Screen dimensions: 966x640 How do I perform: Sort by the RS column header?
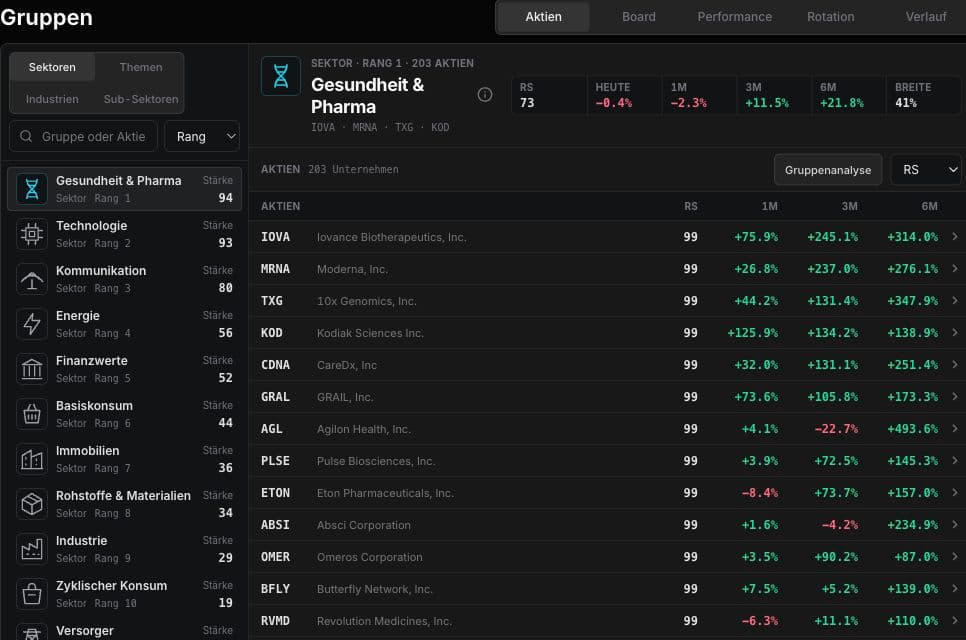[691, 206]
